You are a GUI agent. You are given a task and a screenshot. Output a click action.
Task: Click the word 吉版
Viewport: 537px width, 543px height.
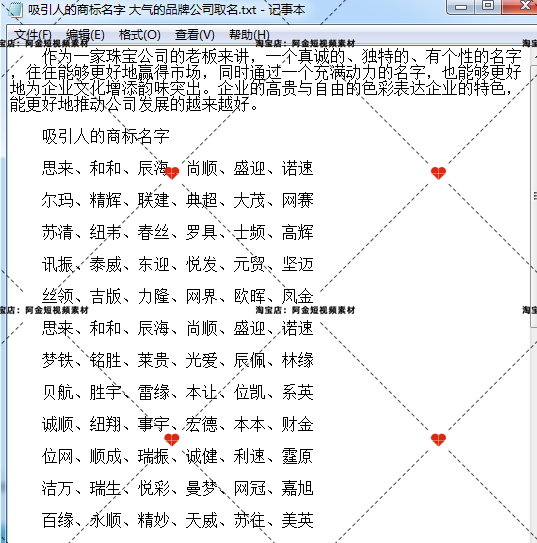pos(106,296)
